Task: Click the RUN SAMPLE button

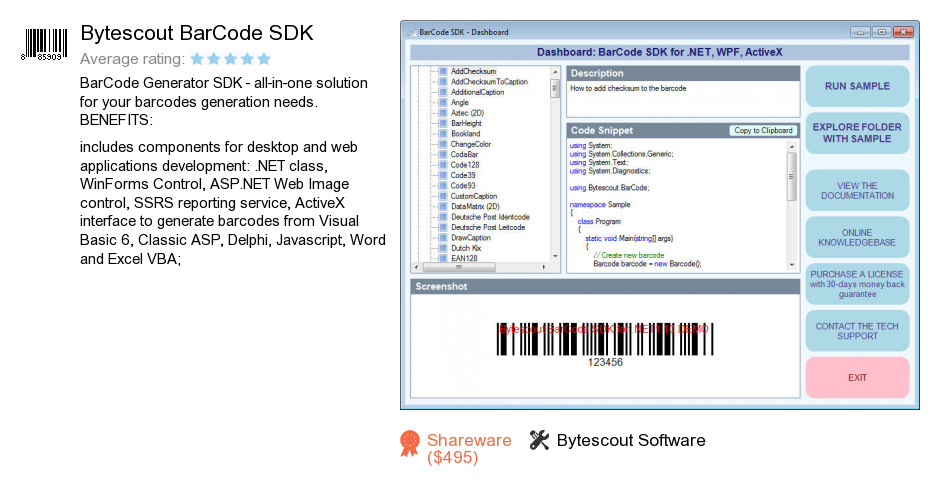Action: (x=857, y=86)
